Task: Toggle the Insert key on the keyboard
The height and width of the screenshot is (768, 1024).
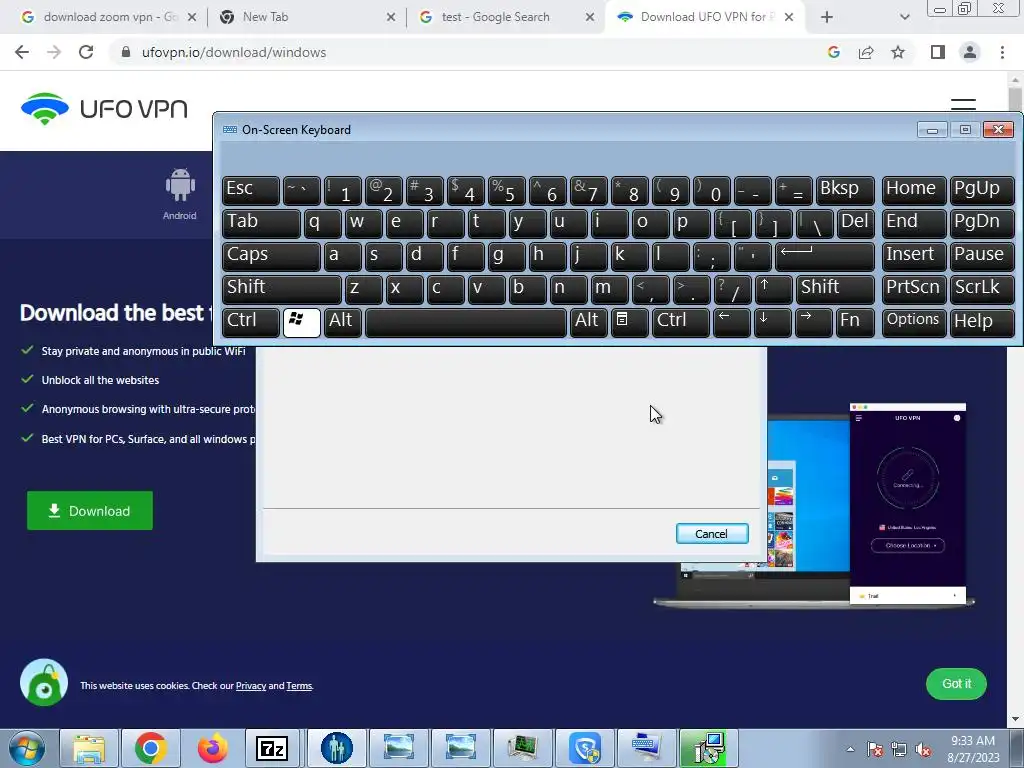Action: 914,257
